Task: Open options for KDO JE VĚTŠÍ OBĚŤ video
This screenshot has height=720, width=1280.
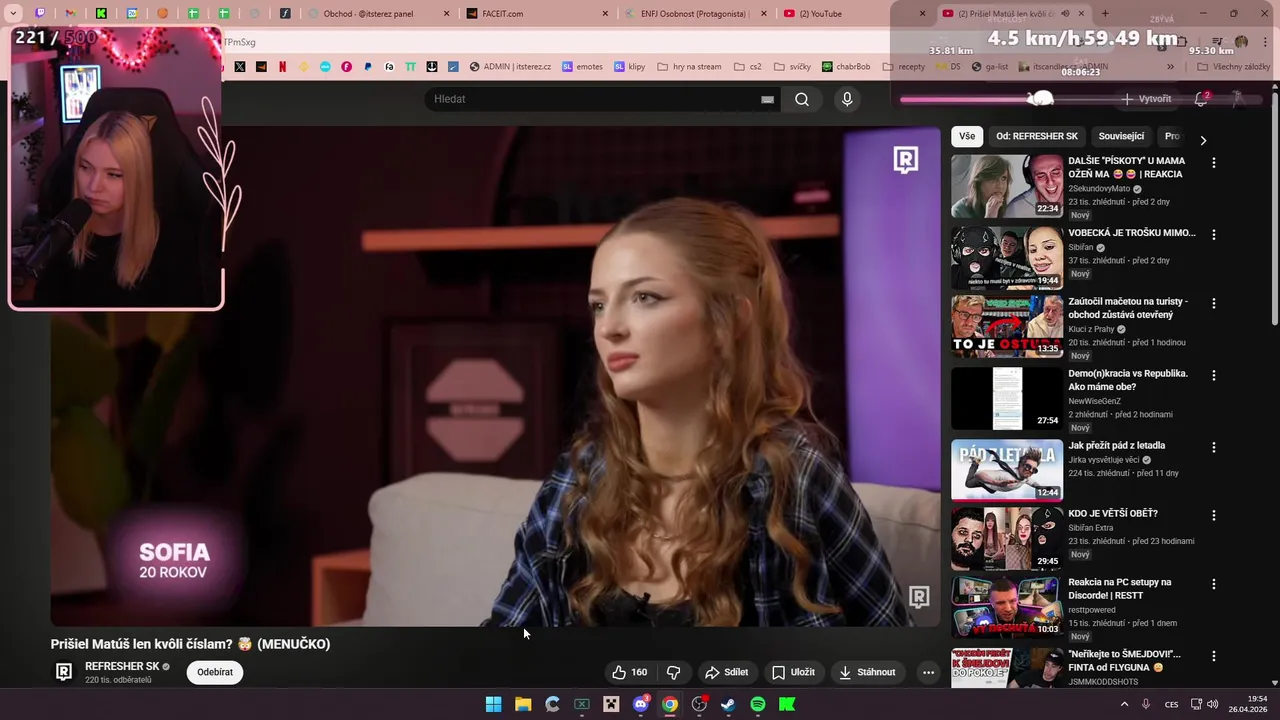Action: 1214,515
